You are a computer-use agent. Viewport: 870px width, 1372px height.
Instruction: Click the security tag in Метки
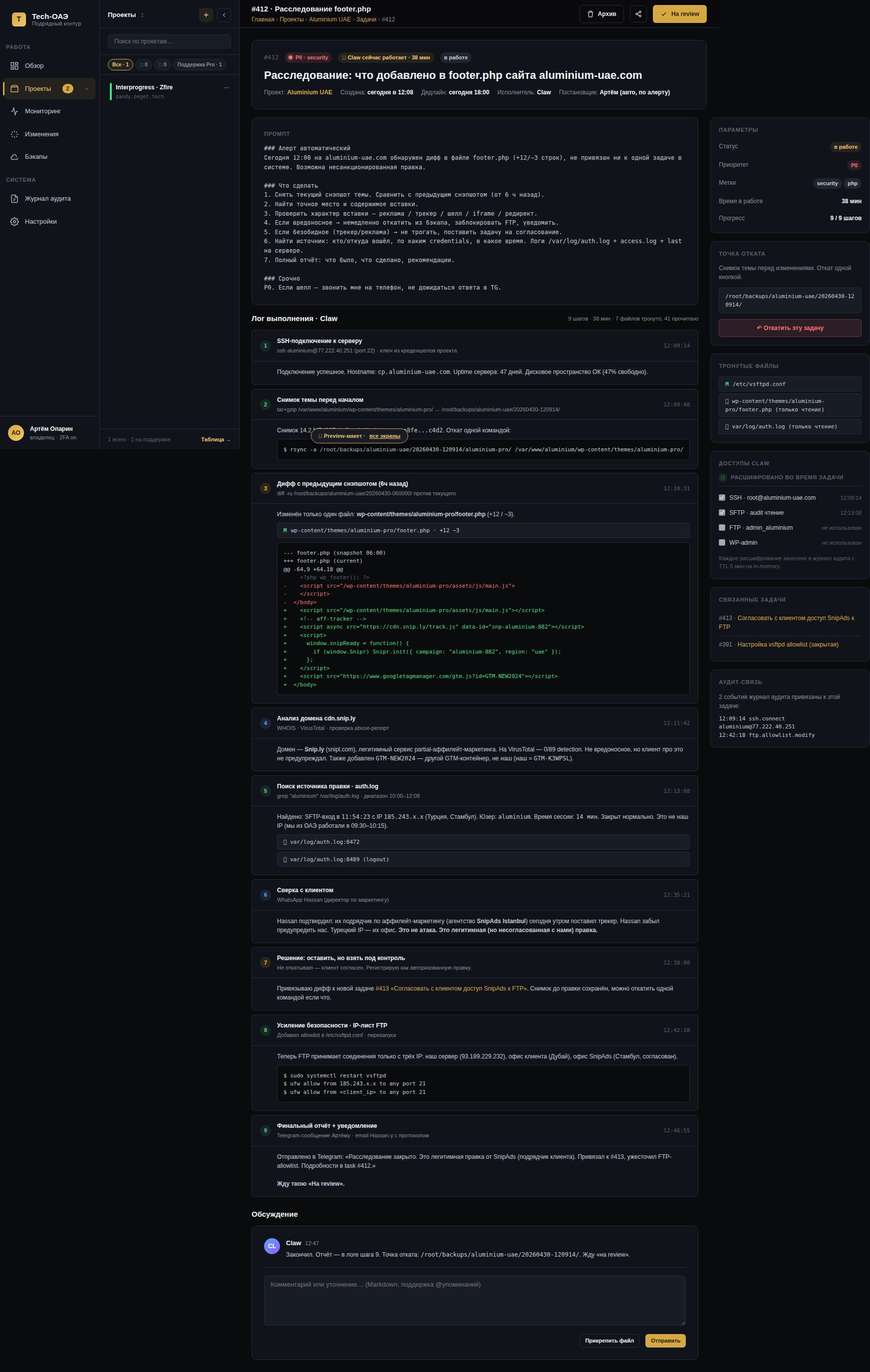point(827,183)
